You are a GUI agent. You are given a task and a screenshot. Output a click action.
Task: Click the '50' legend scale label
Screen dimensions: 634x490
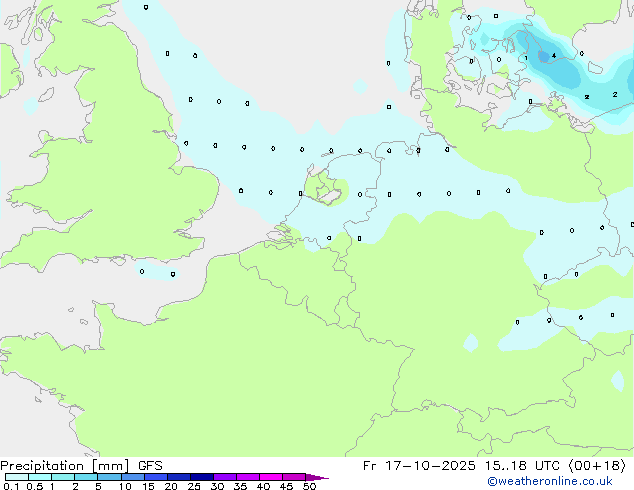[309, 486]
